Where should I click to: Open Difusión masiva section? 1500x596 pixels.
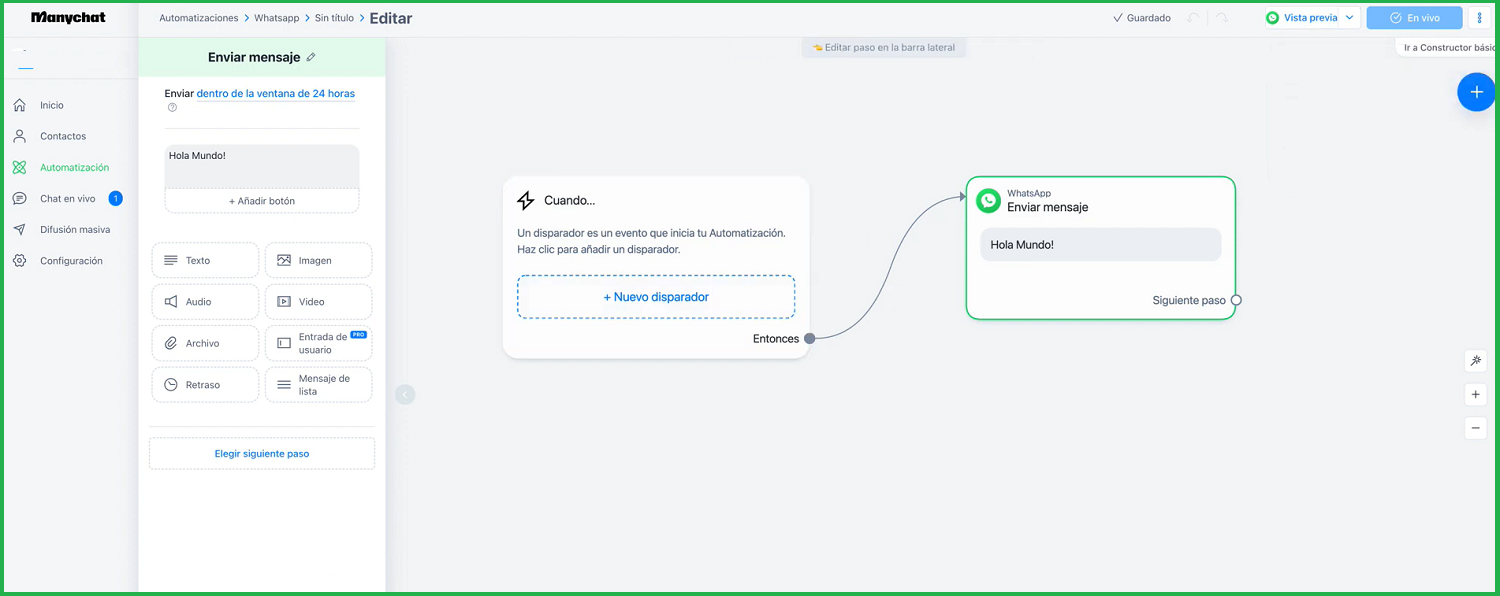click(x=75, y=230)
